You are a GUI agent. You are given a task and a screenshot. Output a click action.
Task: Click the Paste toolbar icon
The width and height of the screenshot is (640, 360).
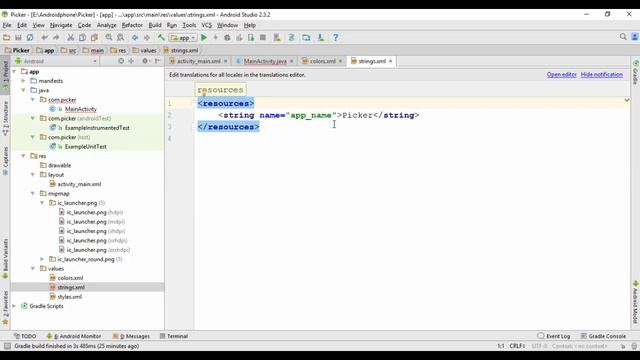pyautogui.click(x=94, y=38)
